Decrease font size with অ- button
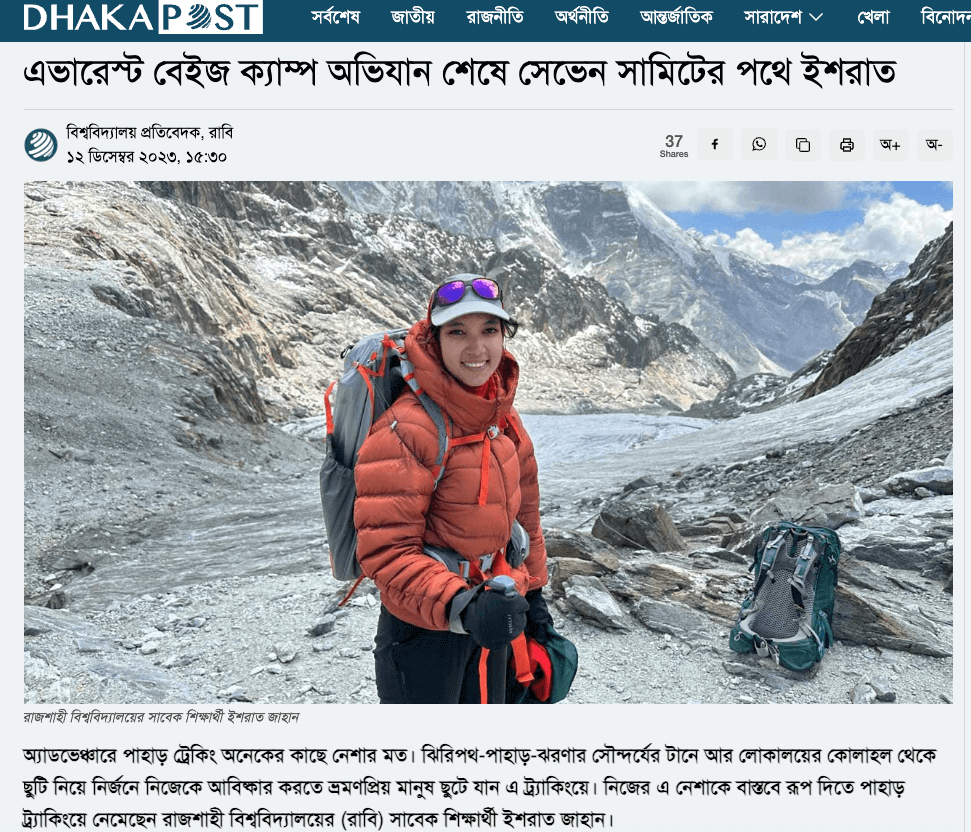This screenshot has height=832, width=971. [x=934, y=145]
